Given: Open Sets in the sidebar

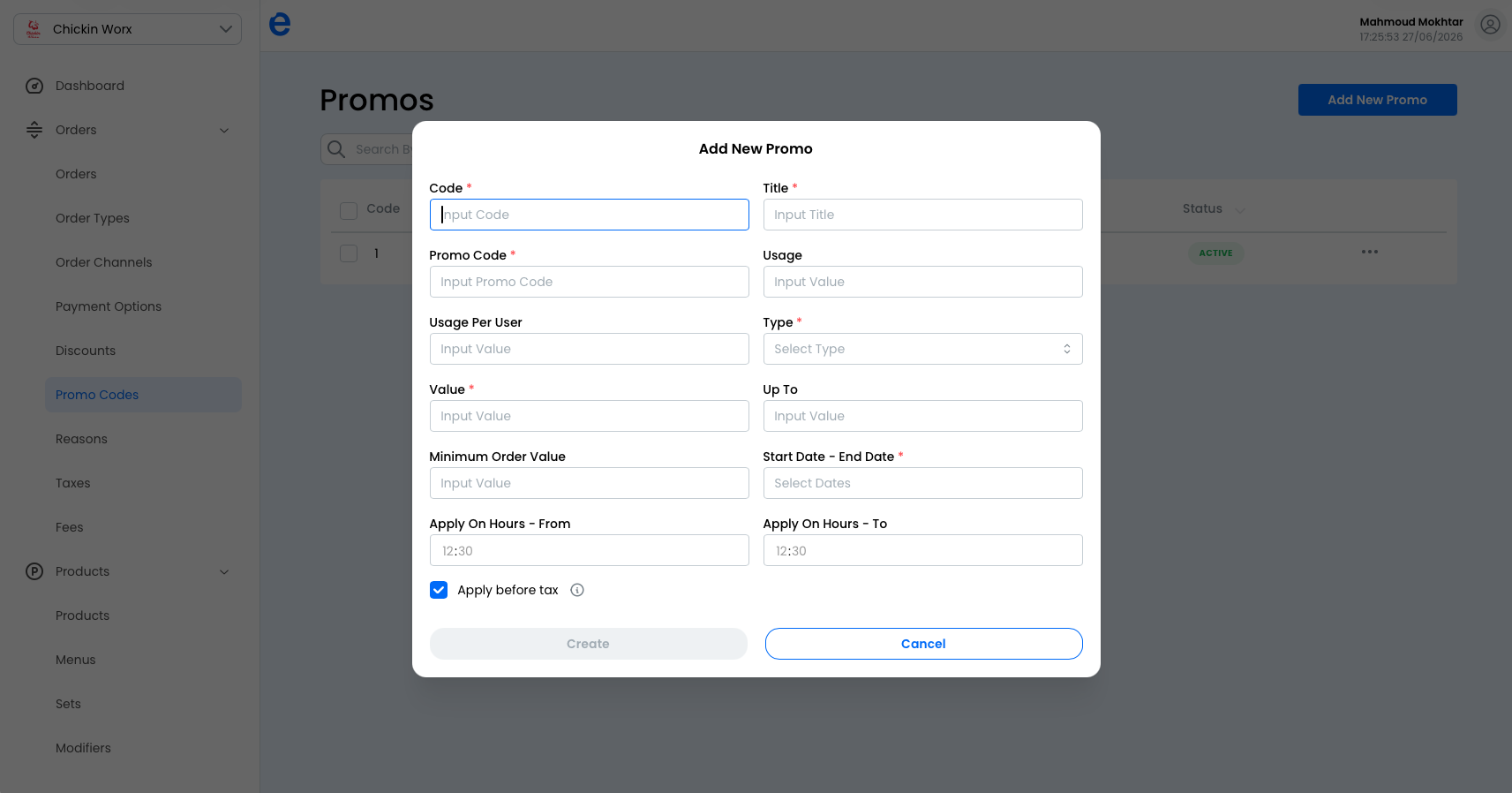Looking at the screenshot, I should [x=68, y=704].
